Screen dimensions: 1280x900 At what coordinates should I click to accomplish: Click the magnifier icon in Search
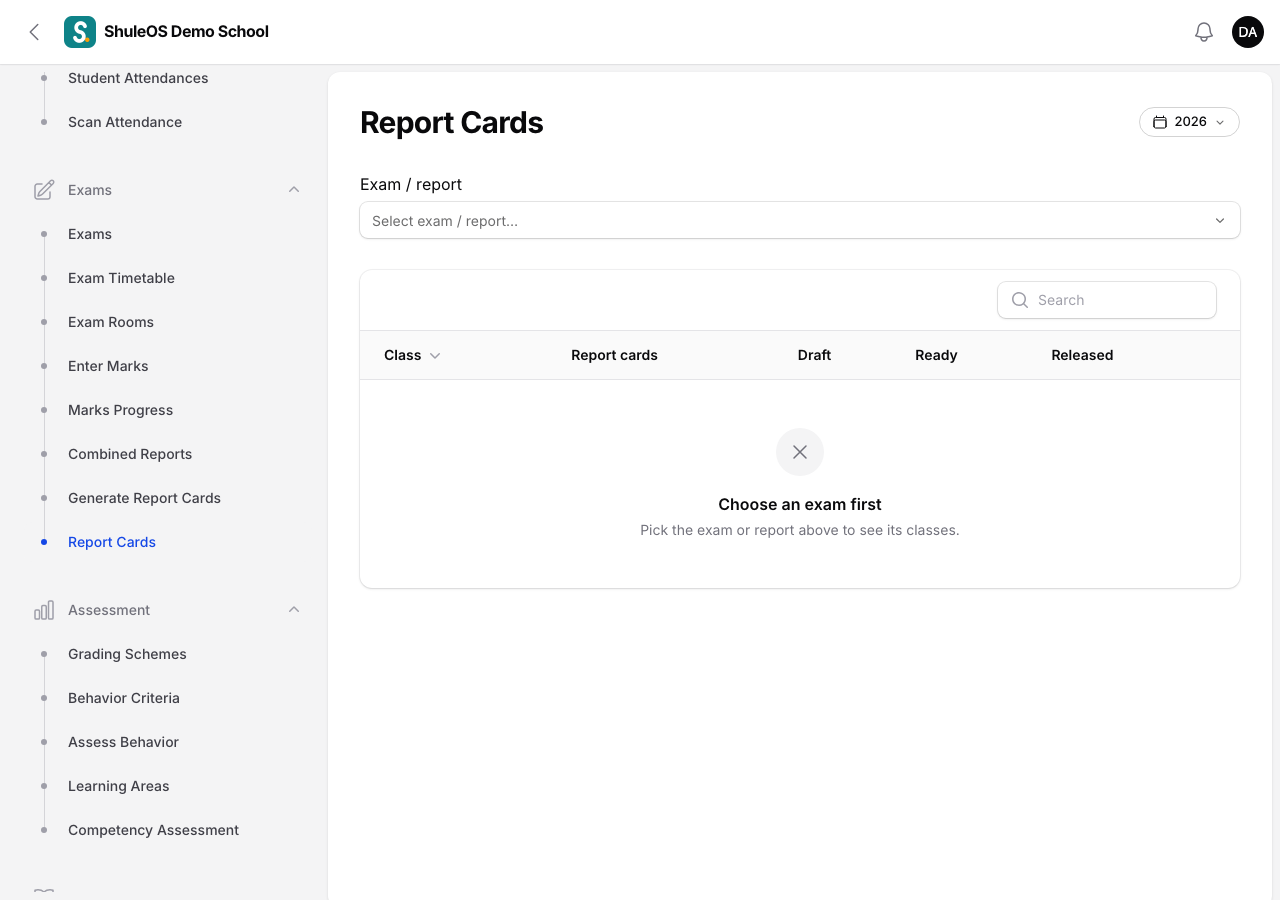(x=1020, y=300)
